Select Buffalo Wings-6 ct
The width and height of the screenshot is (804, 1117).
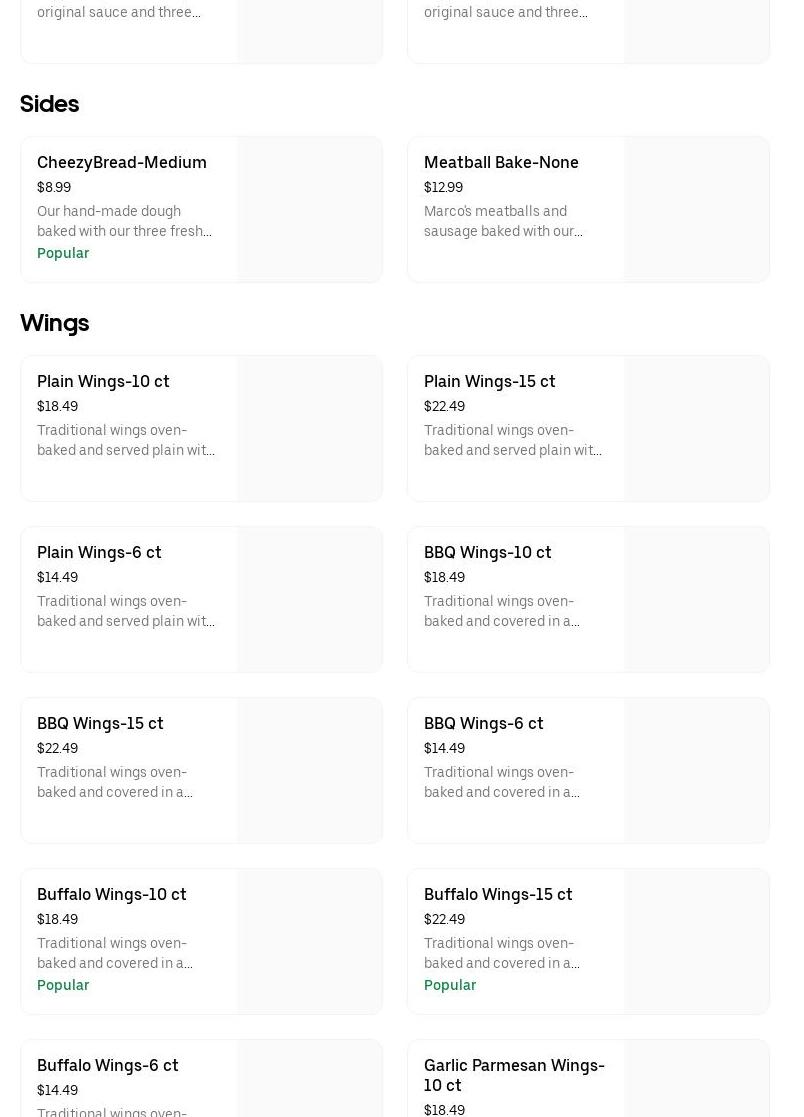[108, 1066]
